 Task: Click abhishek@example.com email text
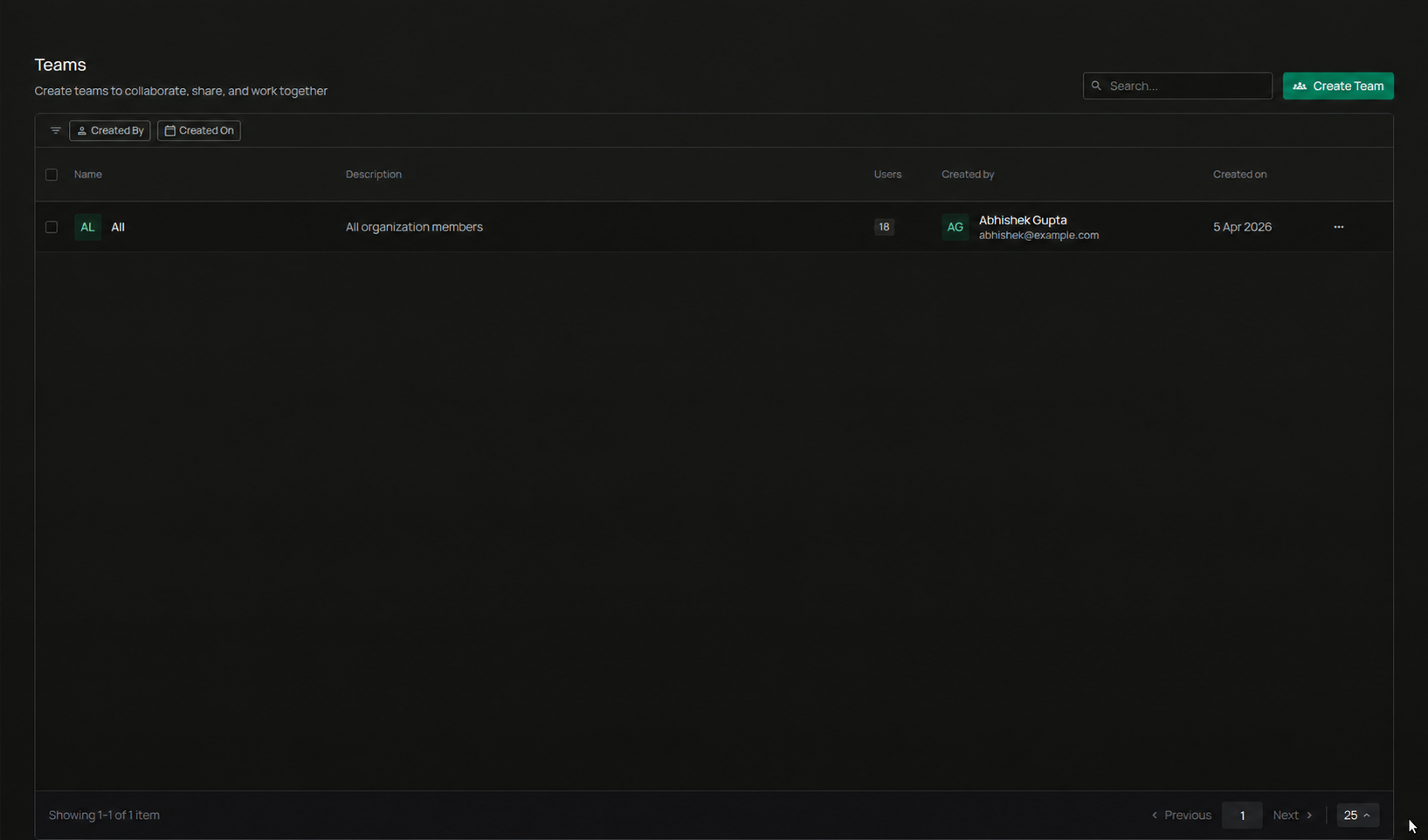point(1038,235)
